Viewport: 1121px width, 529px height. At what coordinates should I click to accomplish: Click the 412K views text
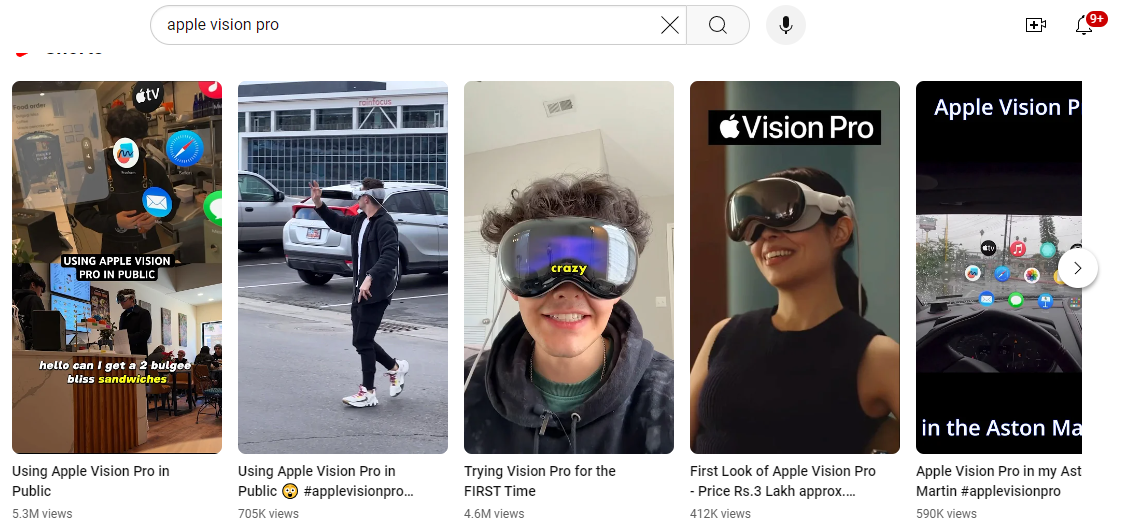coord(720,514)
